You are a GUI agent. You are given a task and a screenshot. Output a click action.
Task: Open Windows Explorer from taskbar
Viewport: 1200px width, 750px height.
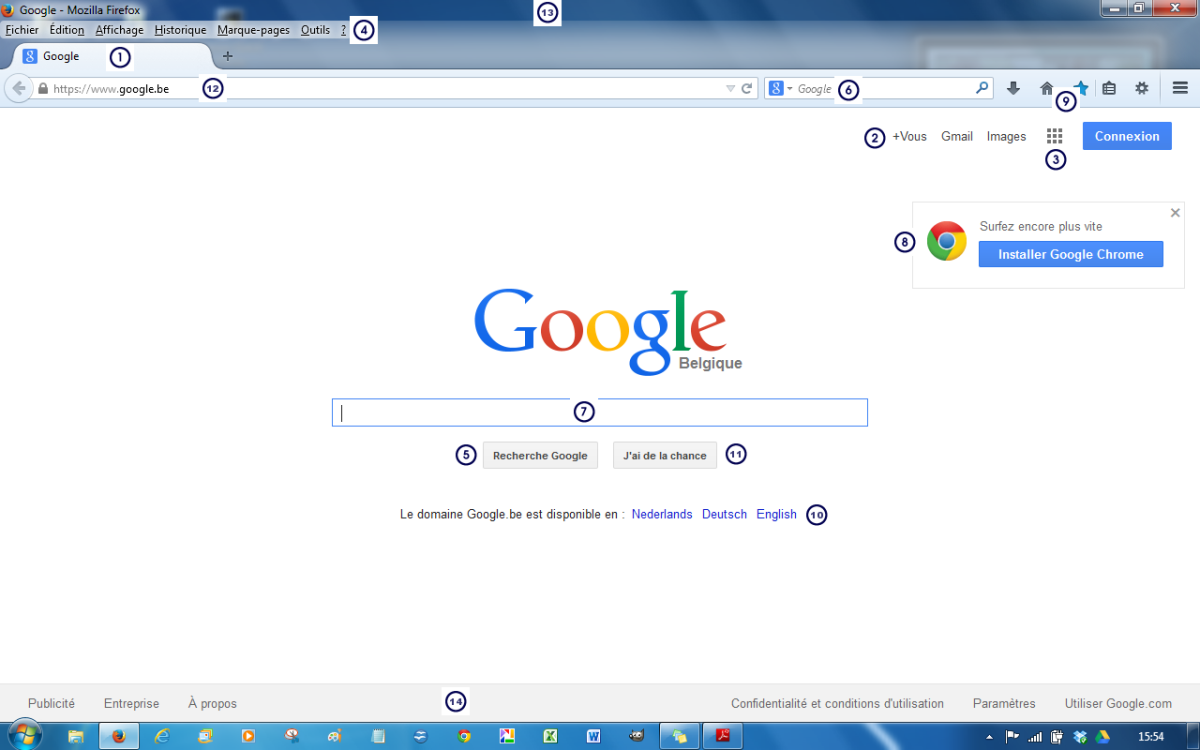click(x=75, y=736)
